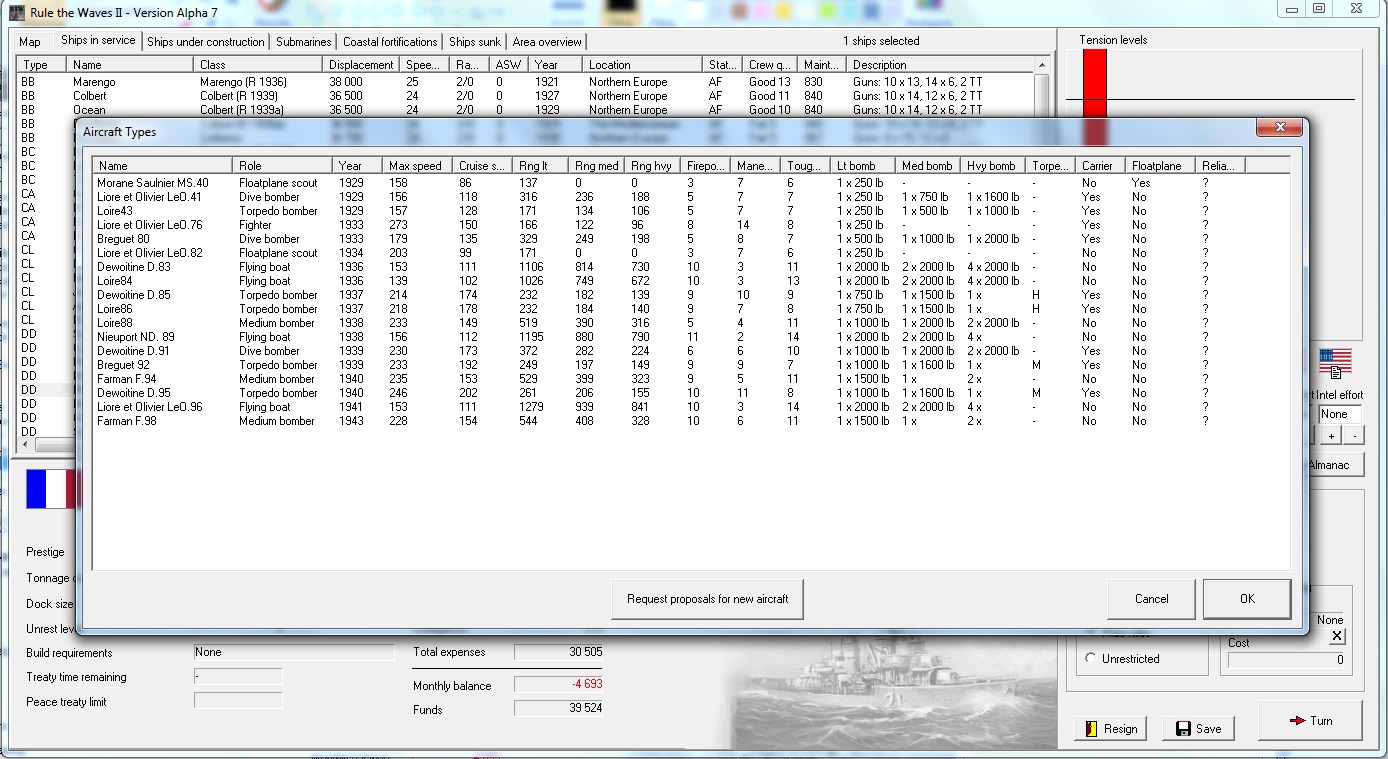The height and width of the screenshot is (759, 1388).
Task: Close the Aircraft Types dialog
Action: point(1279,129)
